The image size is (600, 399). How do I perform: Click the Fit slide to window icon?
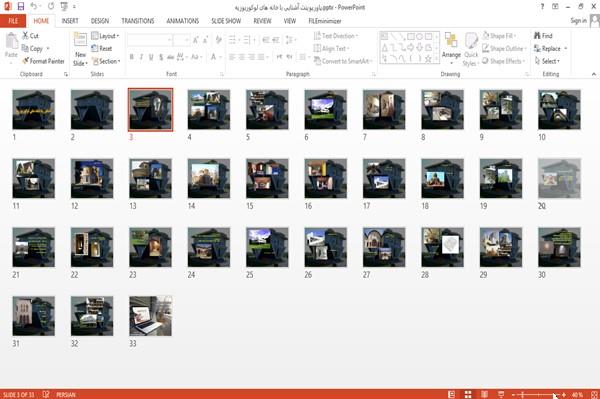594,394
